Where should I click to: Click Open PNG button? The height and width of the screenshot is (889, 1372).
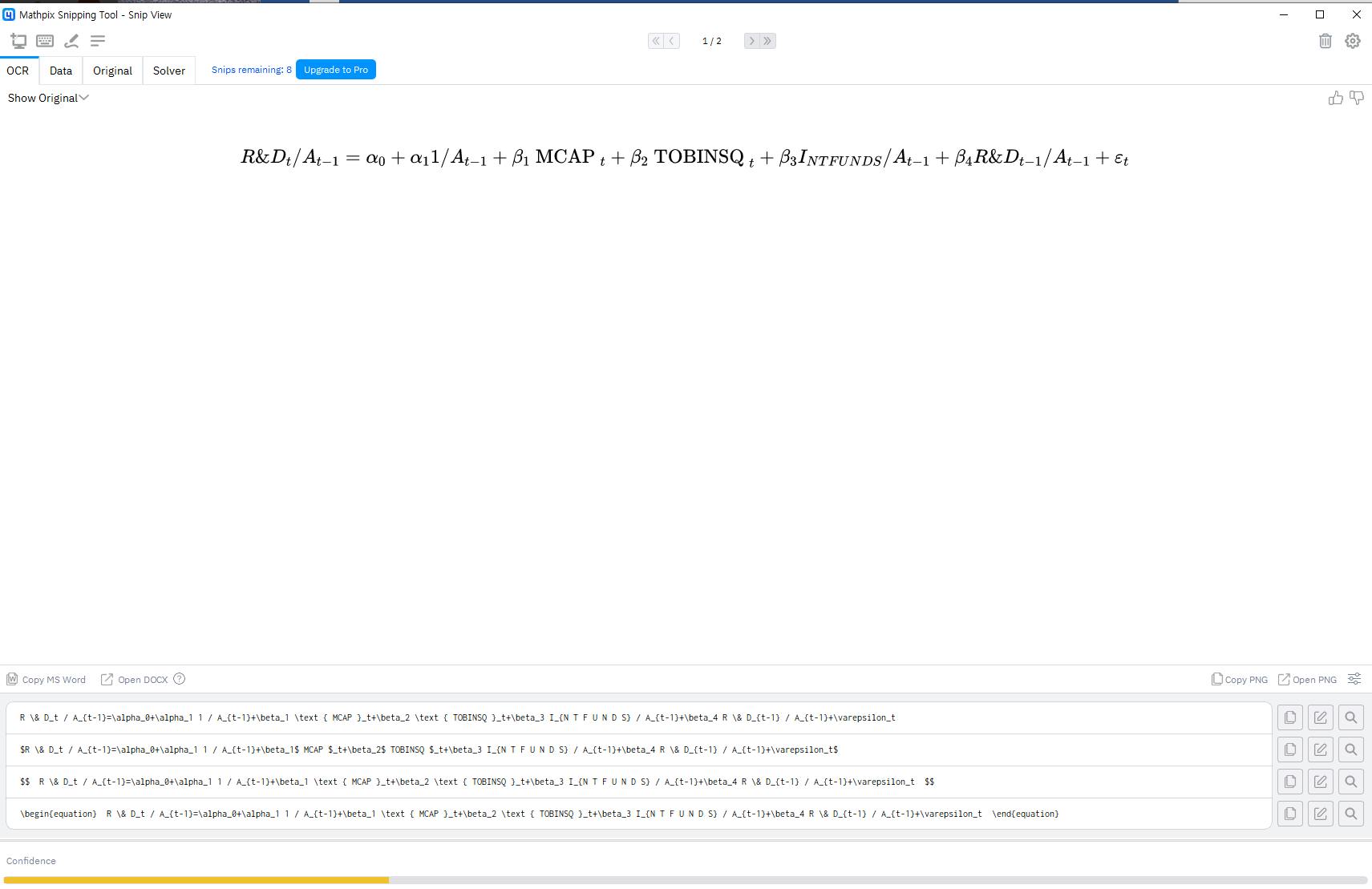click(1307, 679)
